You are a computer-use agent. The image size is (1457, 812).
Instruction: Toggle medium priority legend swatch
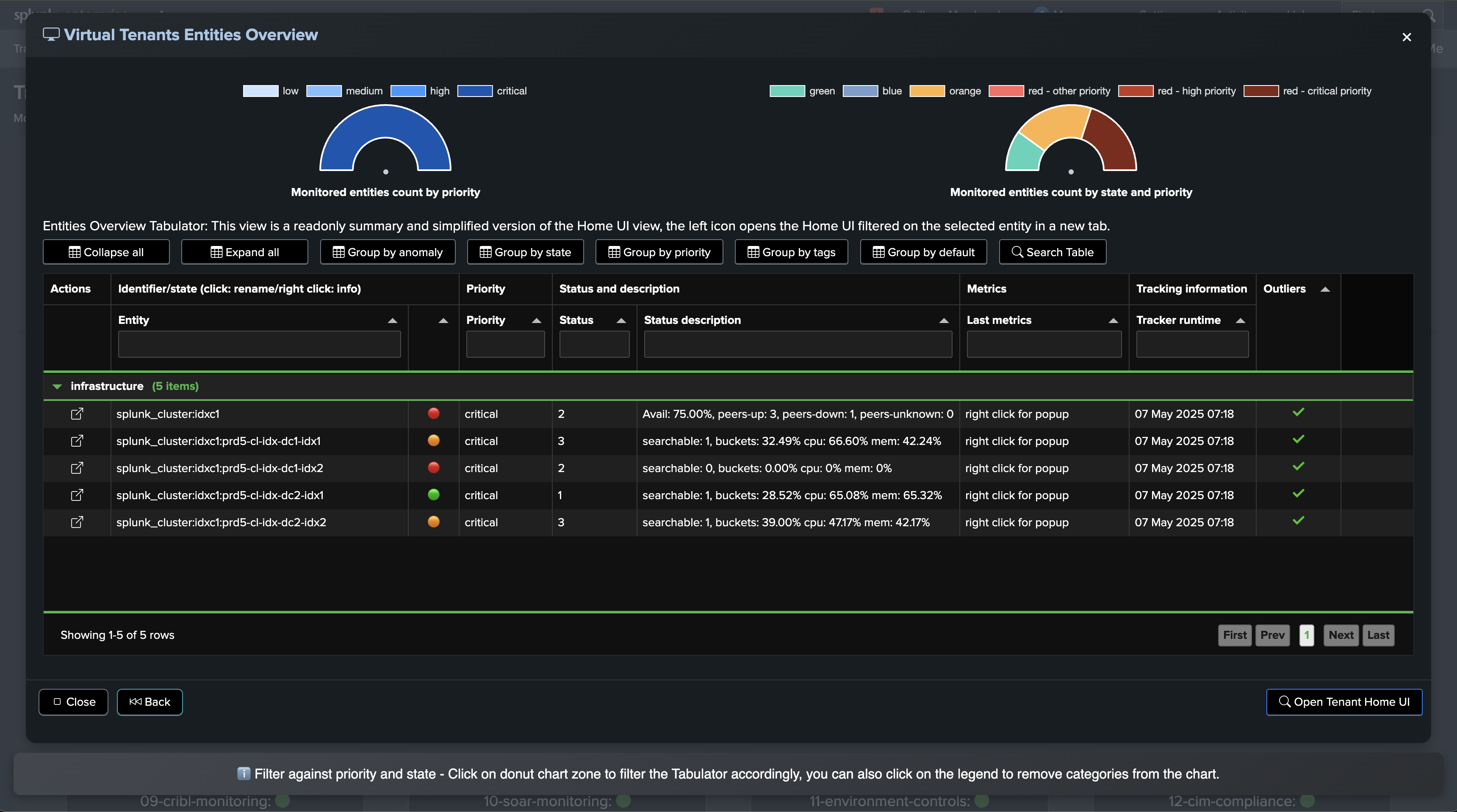[324, 91]
